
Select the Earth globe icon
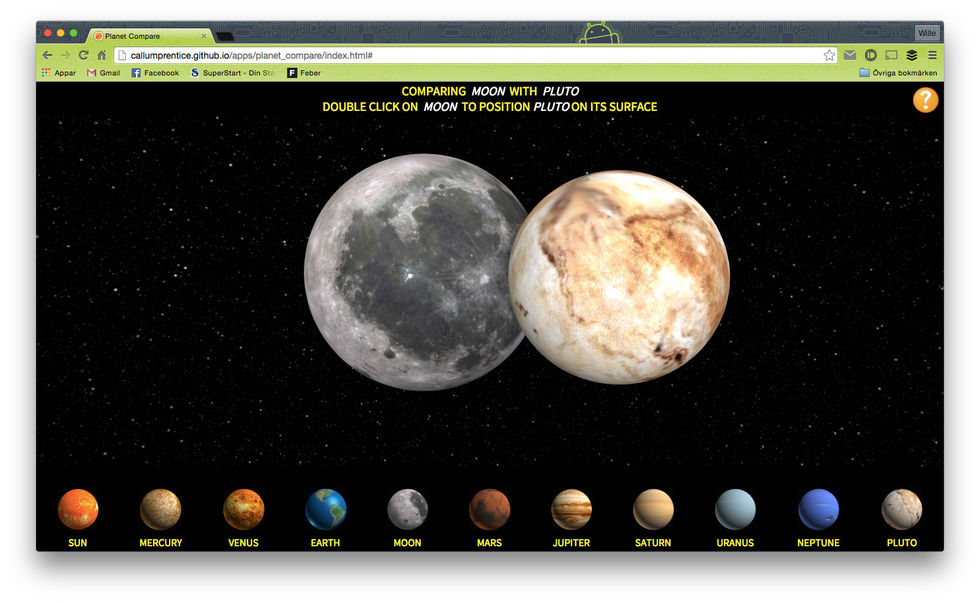pos(325,509)
